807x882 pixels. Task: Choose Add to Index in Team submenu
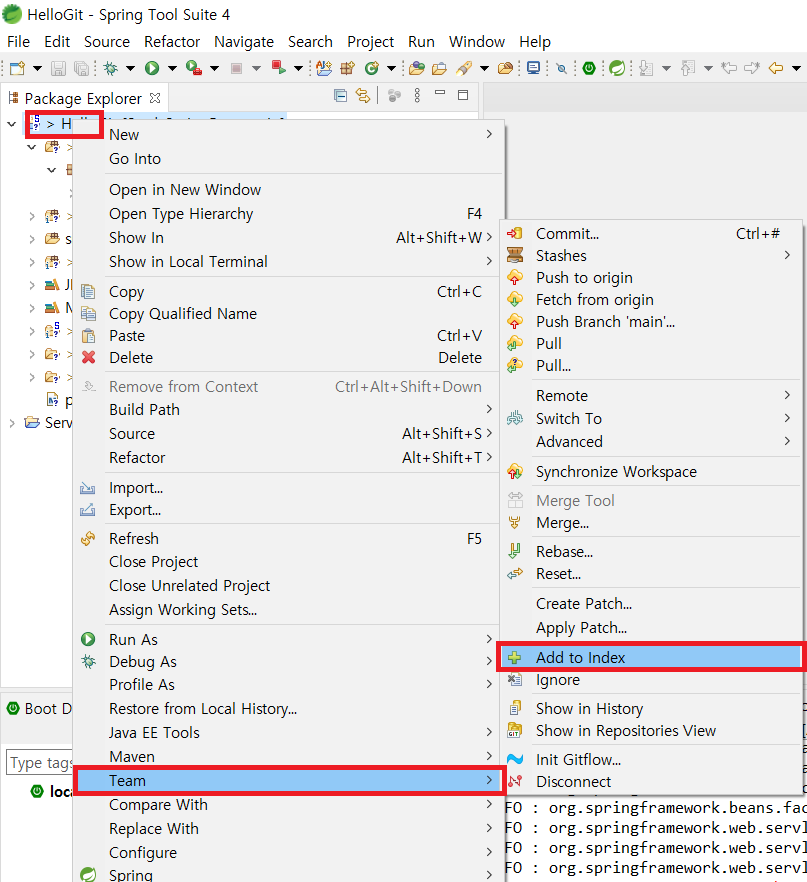(x=651, y=658)
